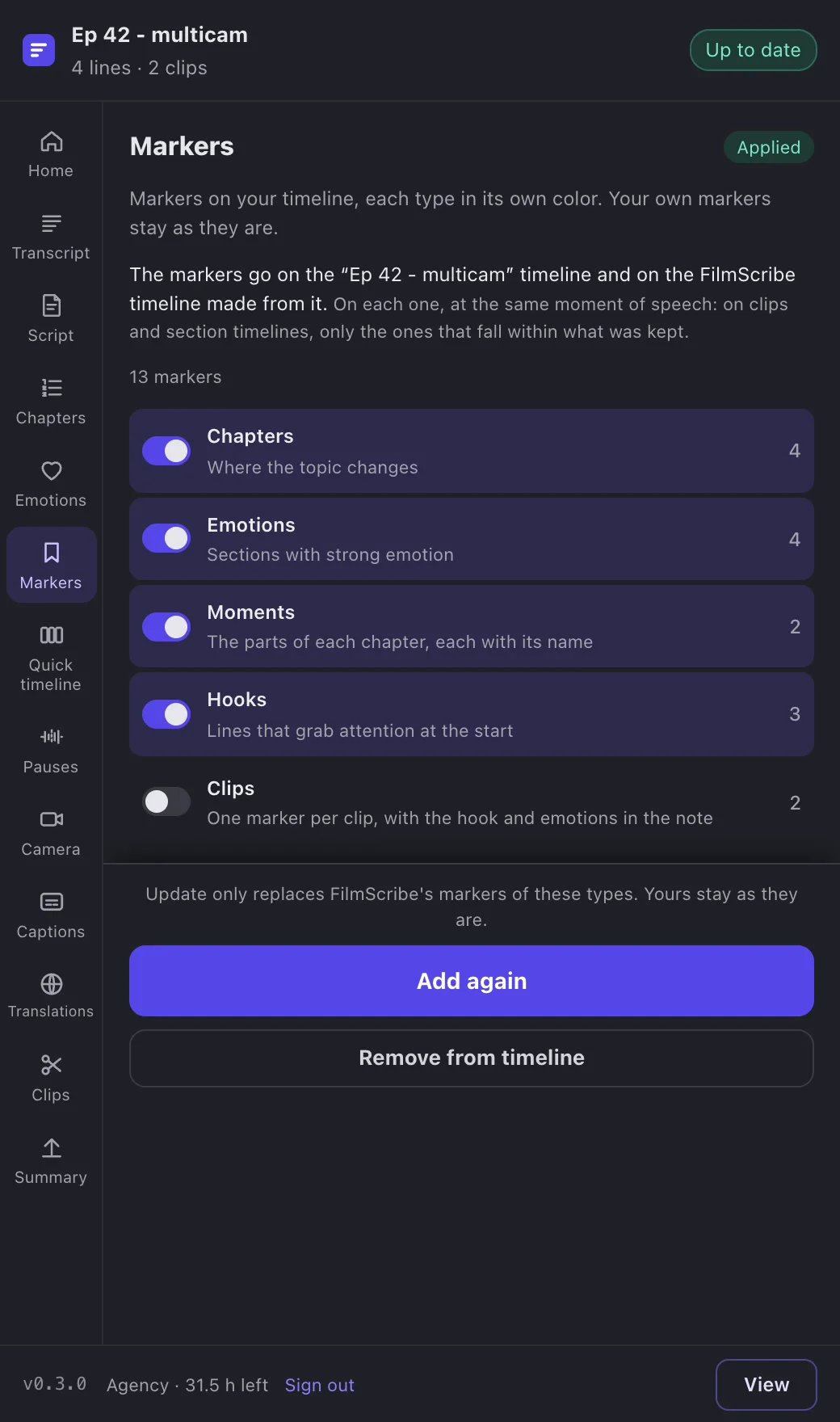This screenshot has width=840, height=1422.
Task: Open the Emotions heart icon
Action: click(x=51, y=471)
